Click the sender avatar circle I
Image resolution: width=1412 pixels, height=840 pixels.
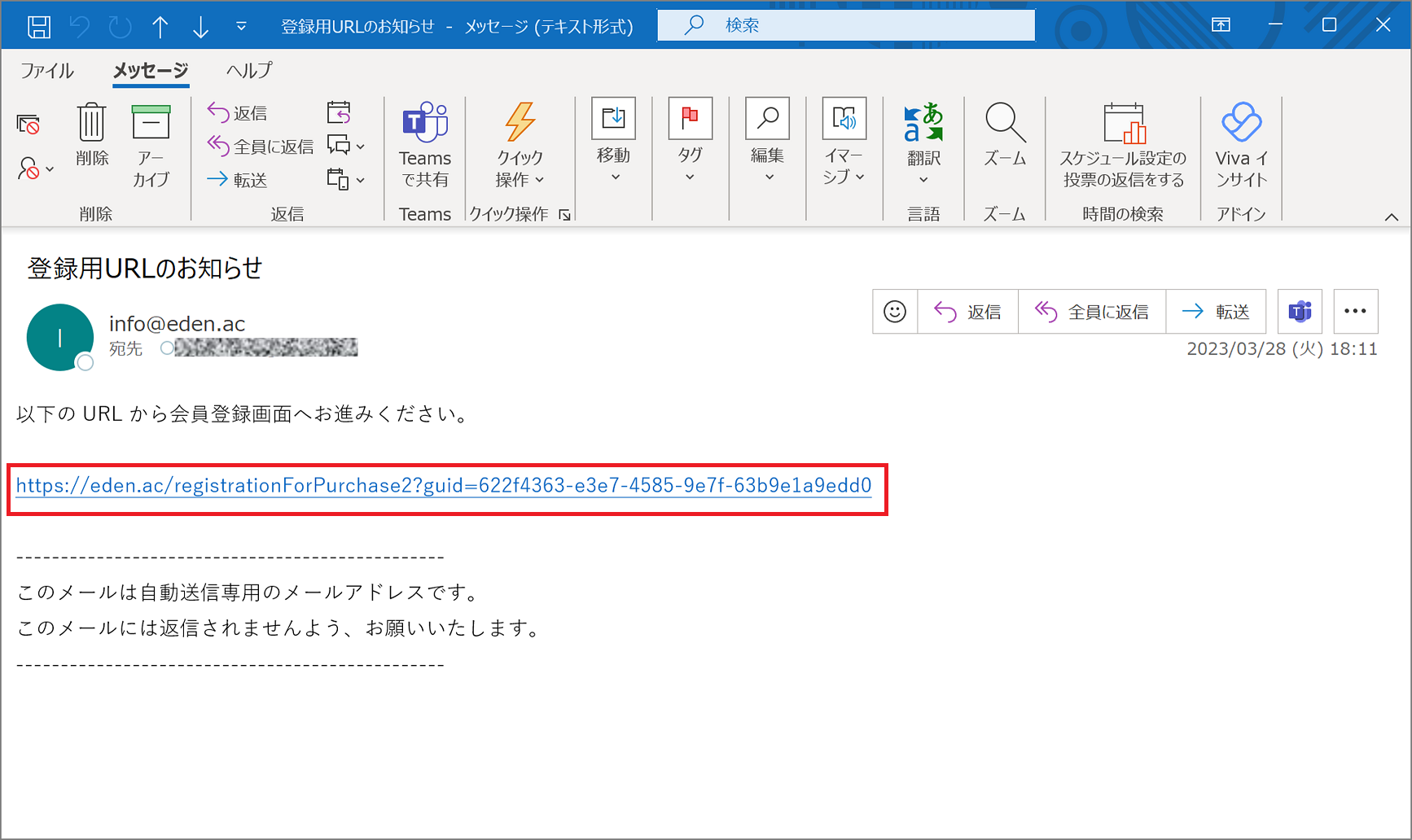(60, 338)
